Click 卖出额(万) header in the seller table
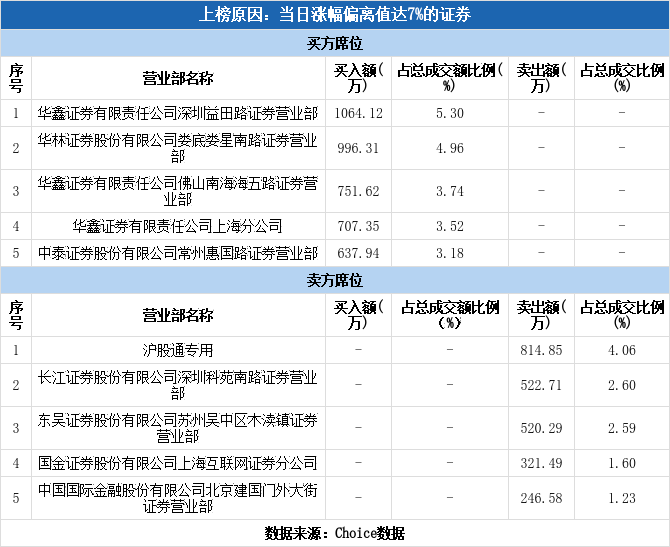Image resolution: width=670 pixels, height=547 pixels. pos(541,315)
